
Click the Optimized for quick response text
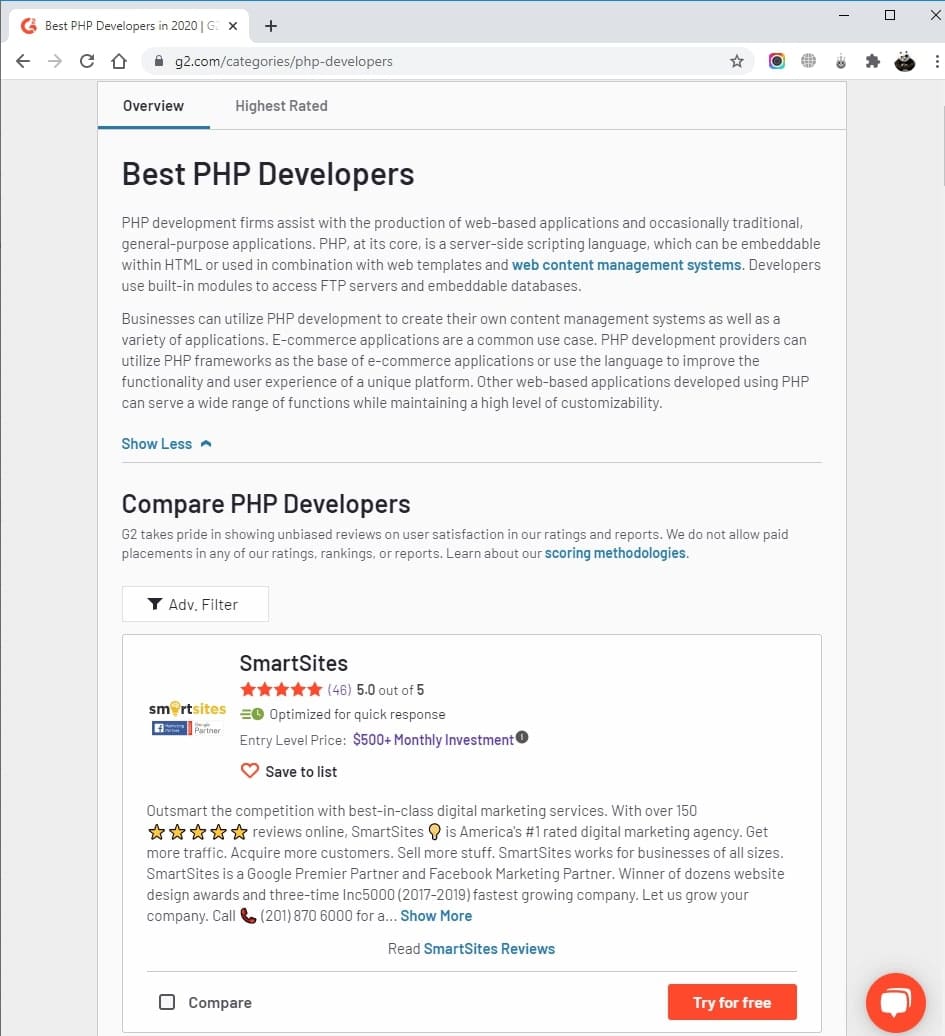[x=358, y=714]
